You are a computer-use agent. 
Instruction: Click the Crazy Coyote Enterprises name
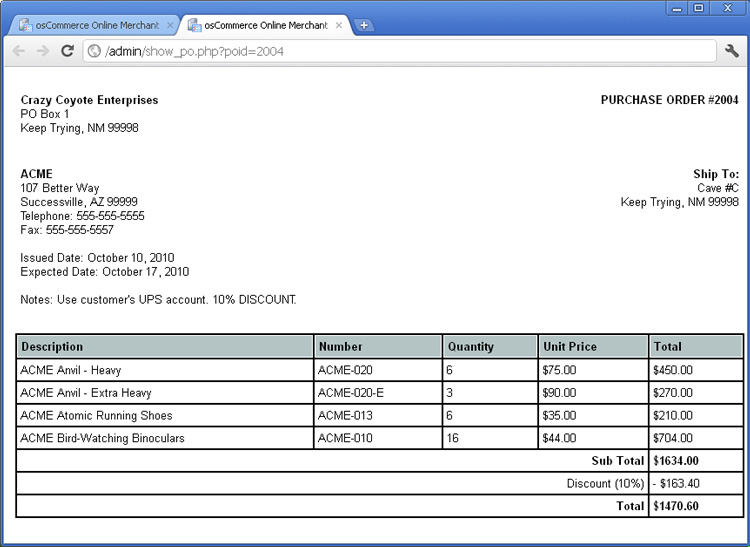89,100
